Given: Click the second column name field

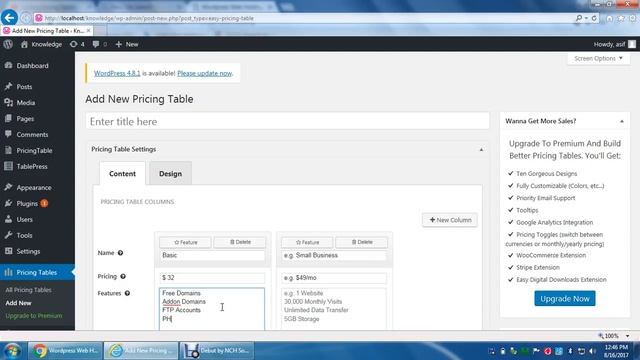Looking at the screenshot, I should coord(333,256).
